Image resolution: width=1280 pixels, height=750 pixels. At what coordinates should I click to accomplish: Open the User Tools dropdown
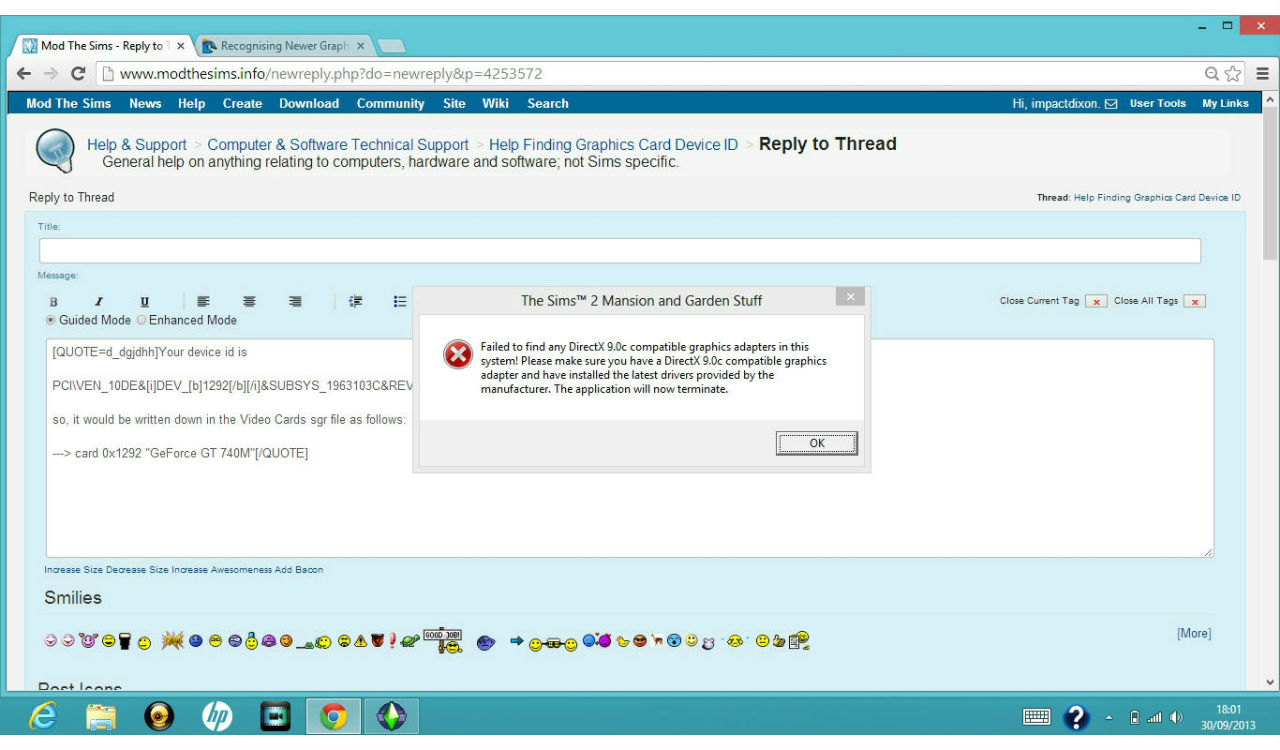1158,103
